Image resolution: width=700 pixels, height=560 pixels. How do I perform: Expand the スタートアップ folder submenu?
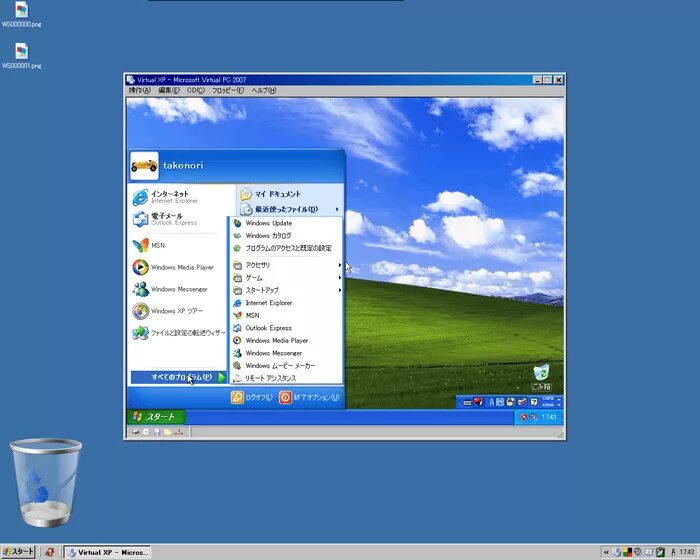click(x=286, y=290)
